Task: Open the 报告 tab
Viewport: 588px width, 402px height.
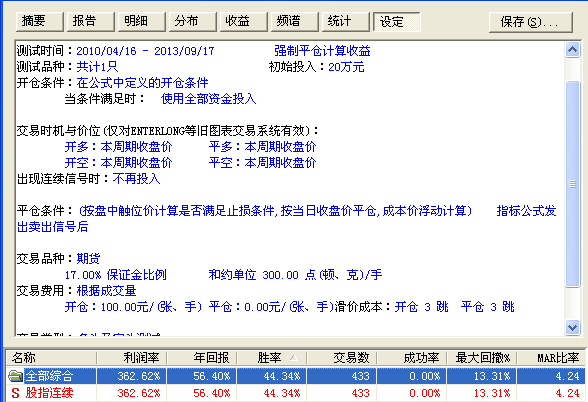Action: tap(91, 21)
